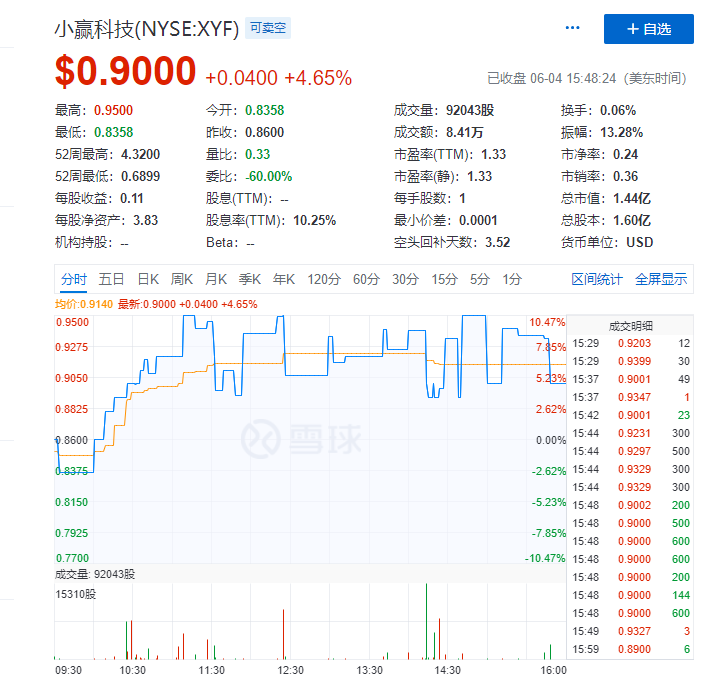Viewport: 723px width, 689px height.
Task: Click the 成交额 value 8.41万
Action: pyautogui.click(x=465, y=133)
